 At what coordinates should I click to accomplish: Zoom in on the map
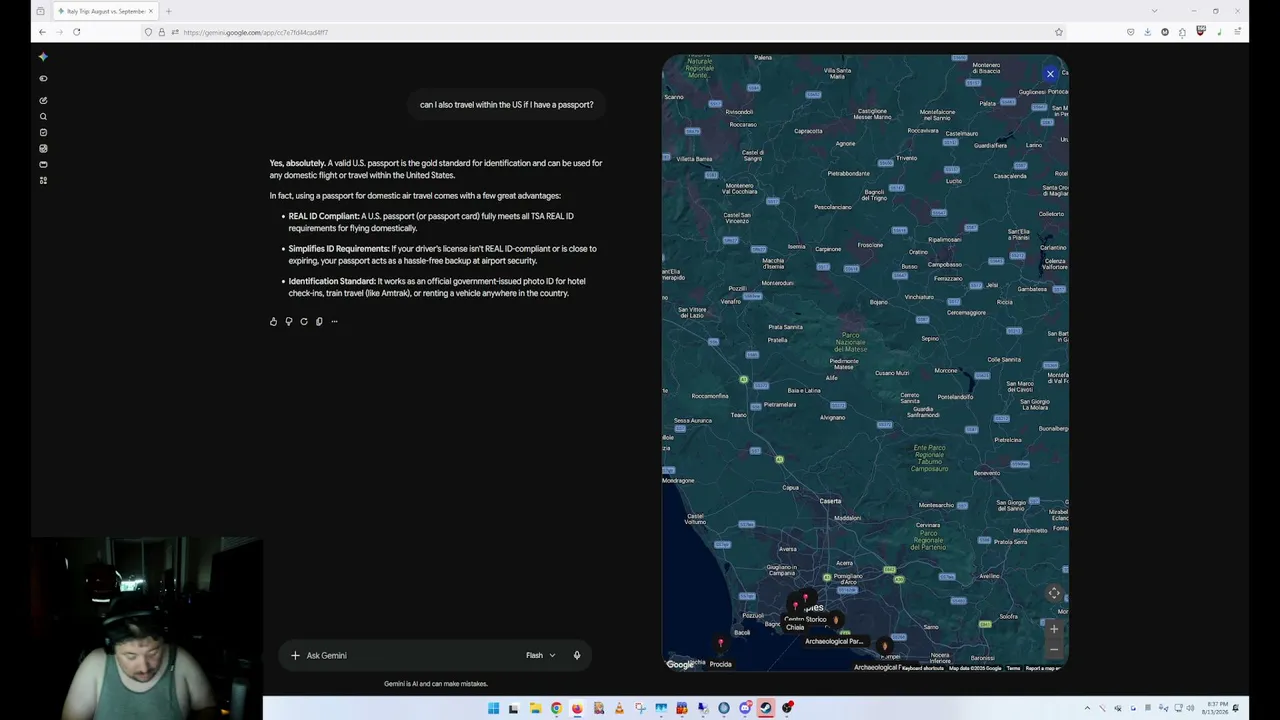coord(1054,629)
